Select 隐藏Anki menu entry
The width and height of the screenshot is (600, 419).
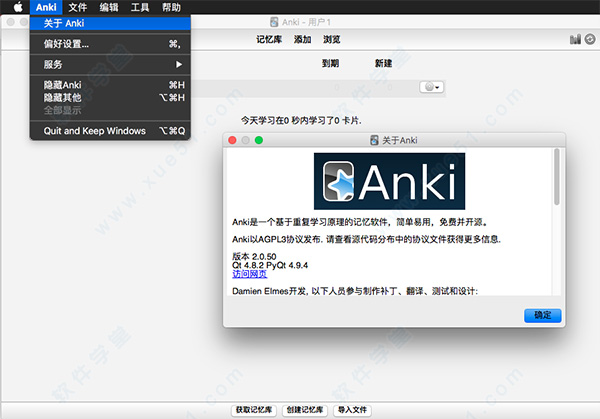point(110,85)
